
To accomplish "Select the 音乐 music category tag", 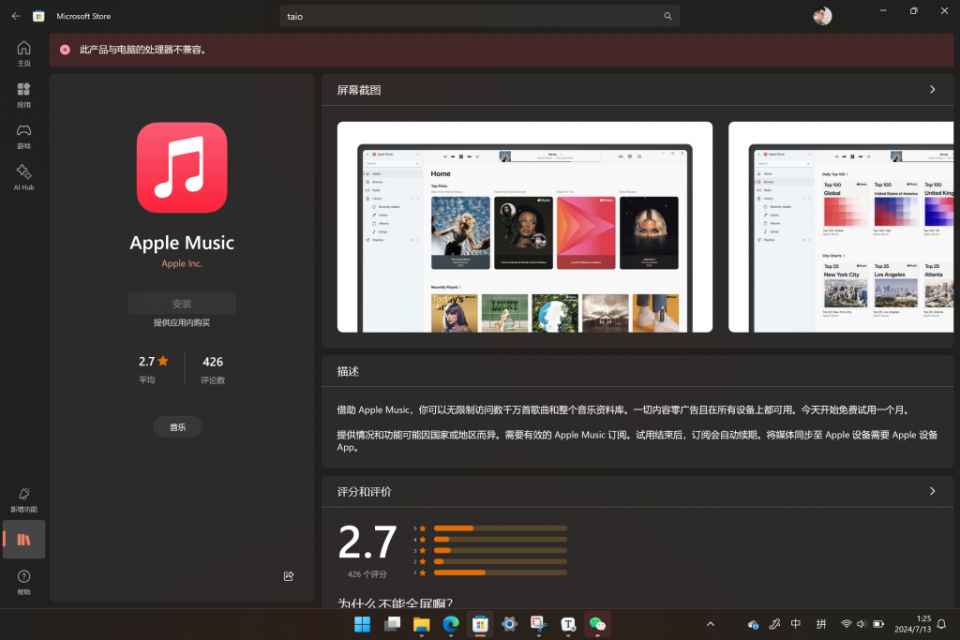I will (177, 426).
